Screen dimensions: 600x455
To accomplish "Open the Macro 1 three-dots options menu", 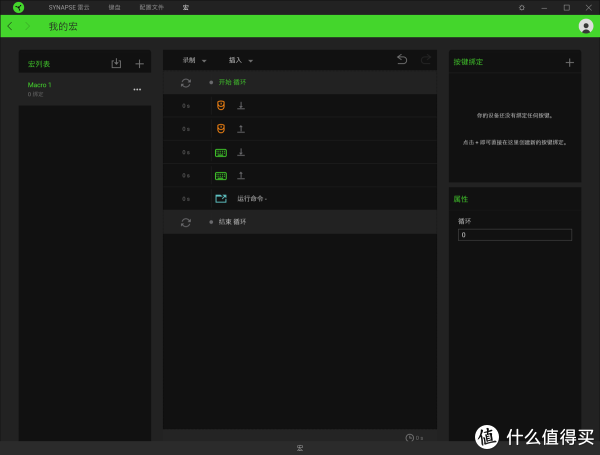I will click(137, 90).
